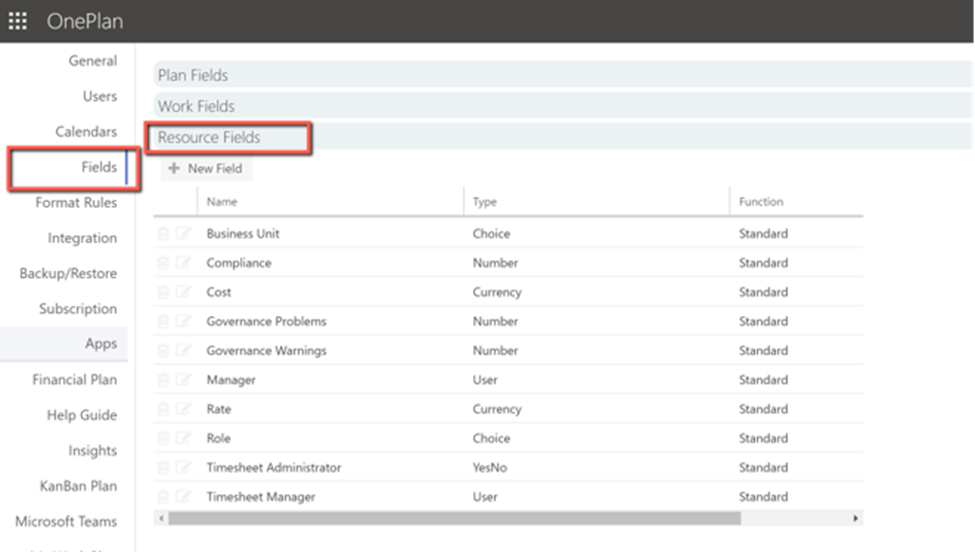975x552 pixels.
Task: Edit the Business Unit field
Action: point(183,233)
